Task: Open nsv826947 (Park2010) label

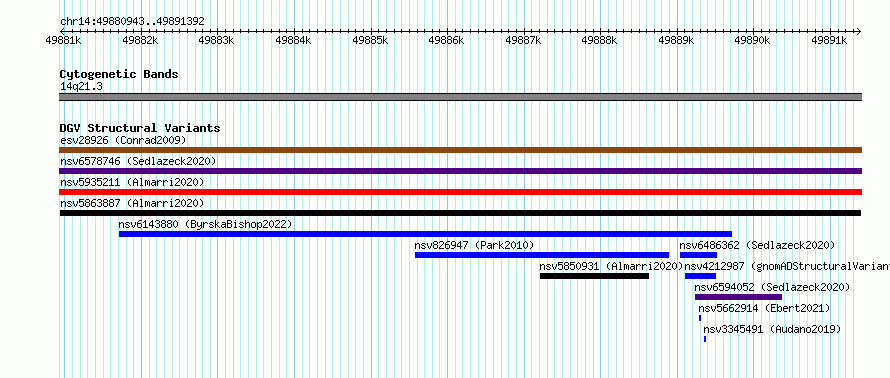Action: [475, 245]
